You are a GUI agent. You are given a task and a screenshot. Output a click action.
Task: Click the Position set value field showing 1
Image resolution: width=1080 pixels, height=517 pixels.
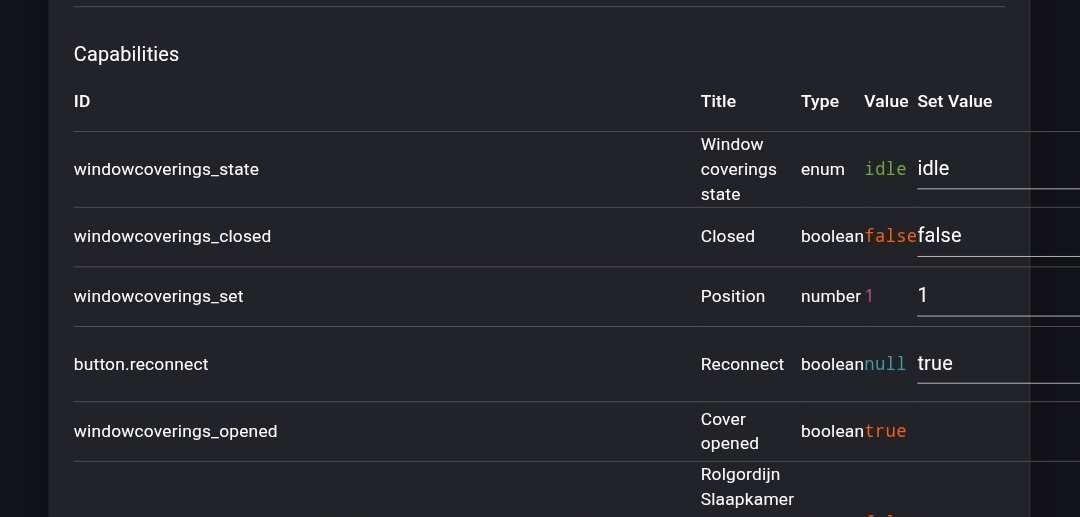[x=999, y=297]
